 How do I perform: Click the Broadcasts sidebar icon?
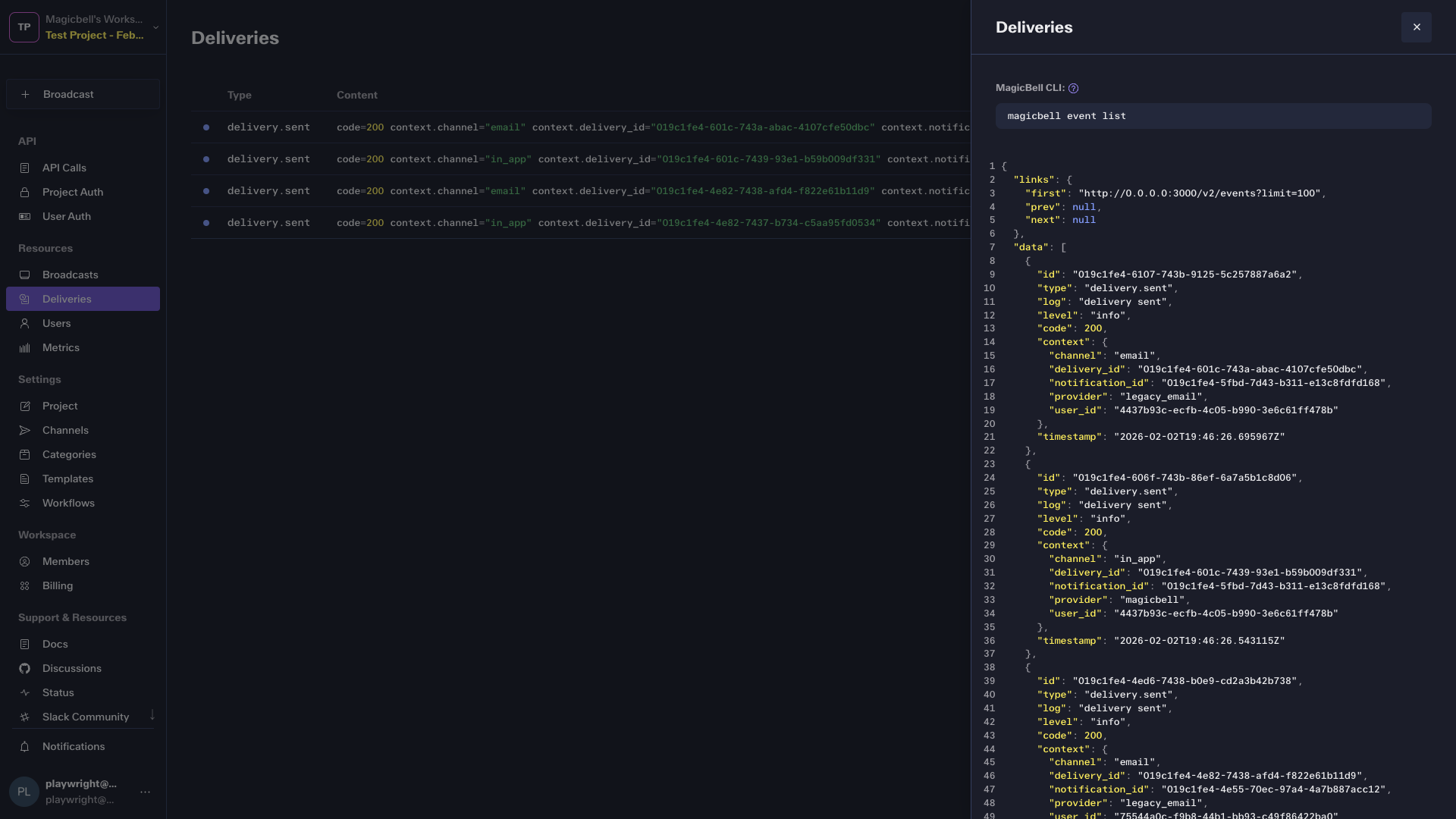[x=25, y=275]
